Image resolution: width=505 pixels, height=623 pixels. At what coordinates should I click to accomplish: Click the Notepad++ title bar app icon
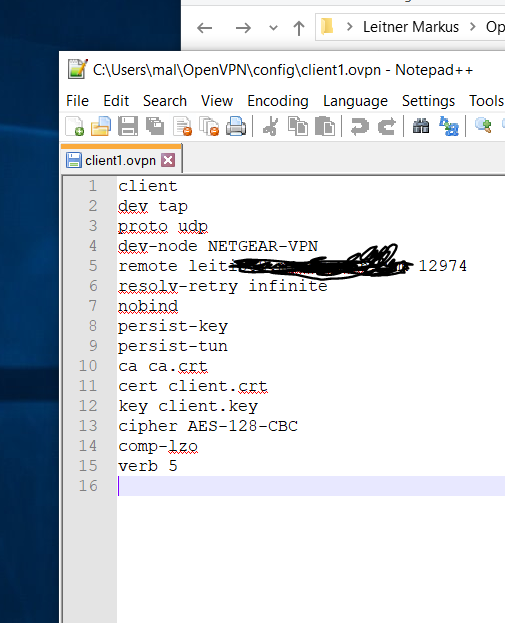77,69
